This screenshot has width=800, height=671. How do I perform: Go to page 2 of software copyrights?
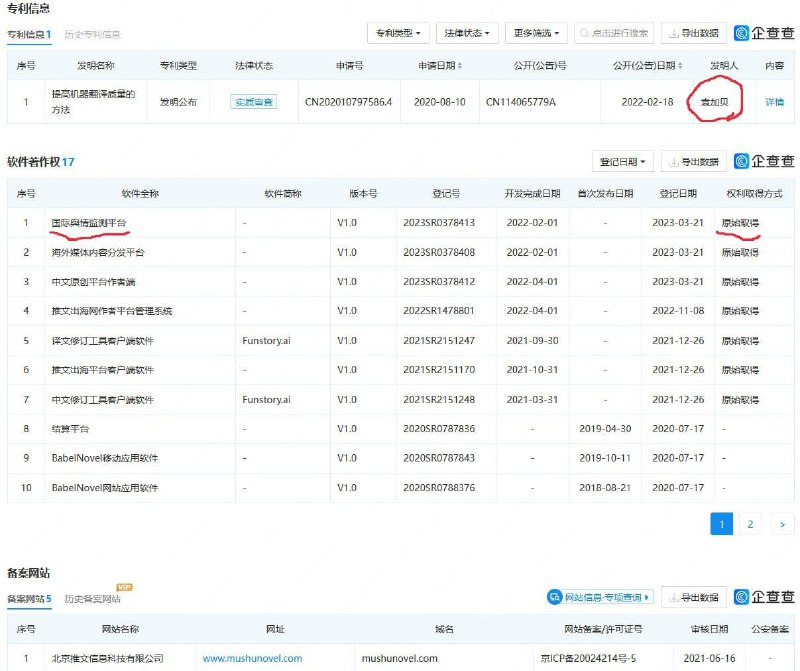pyautogui.click(x=750, y=523)
